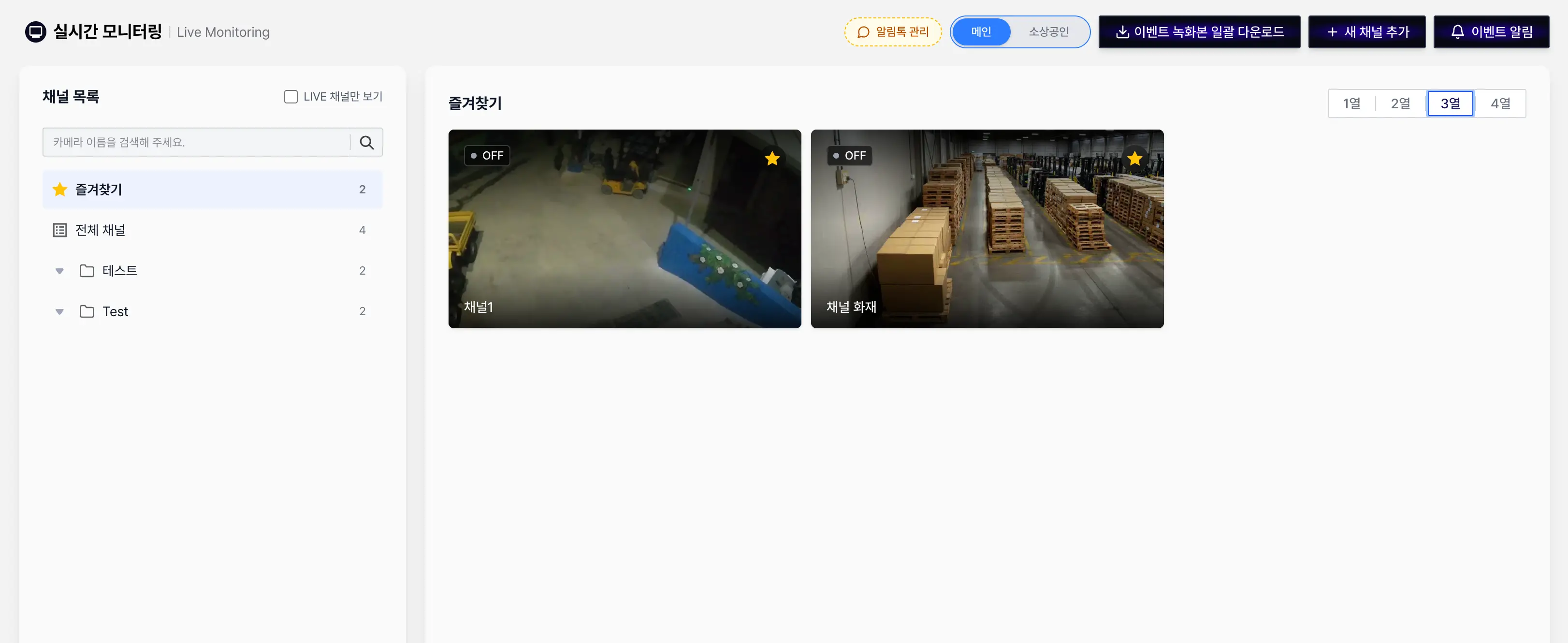Click the search magnifier icon
1568x643 pixels.
pyautogui.click(x=366, y=143)
